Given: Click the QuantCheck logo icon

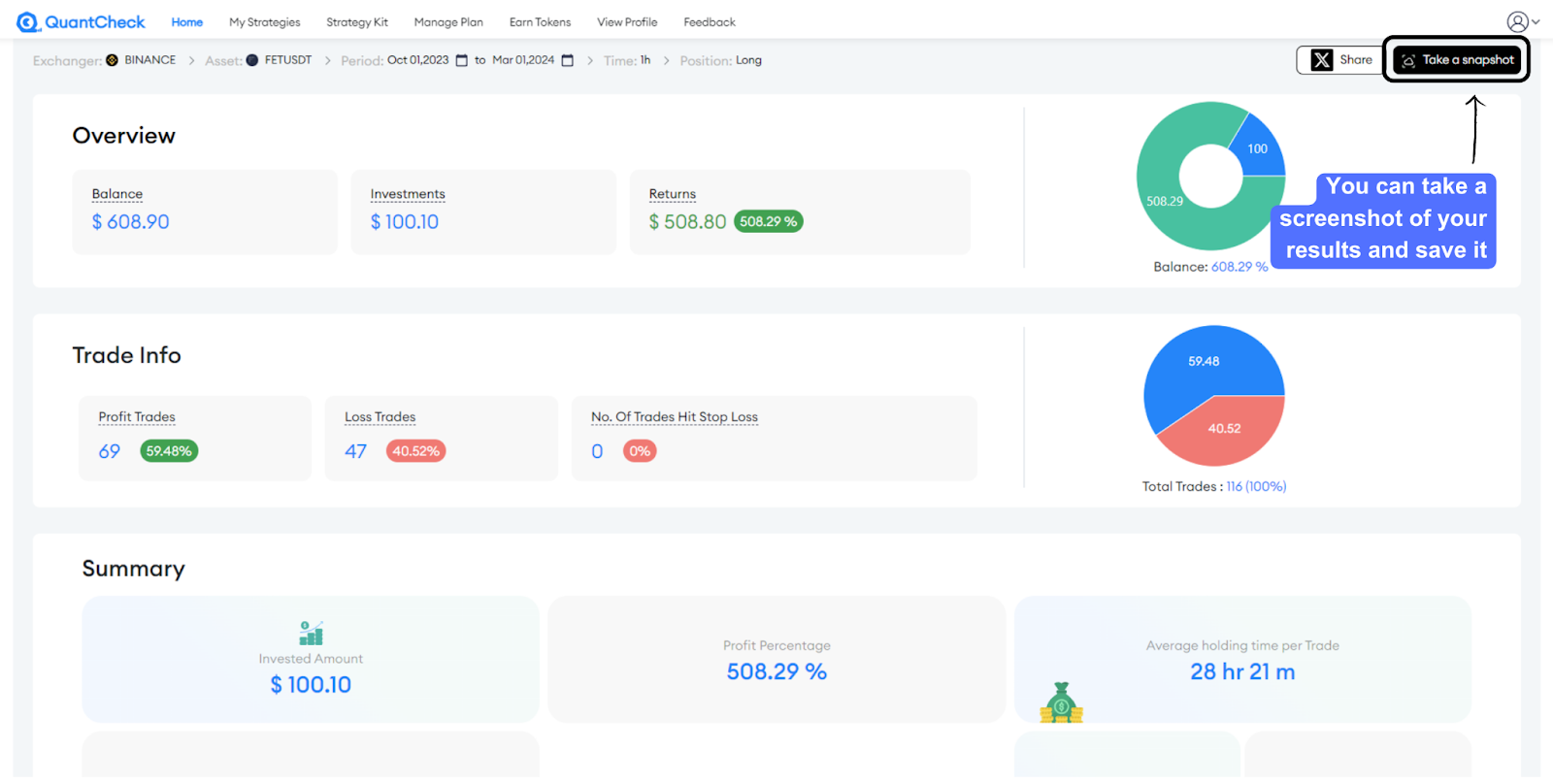Looking at the screenshot, I should tap(28, 22).
